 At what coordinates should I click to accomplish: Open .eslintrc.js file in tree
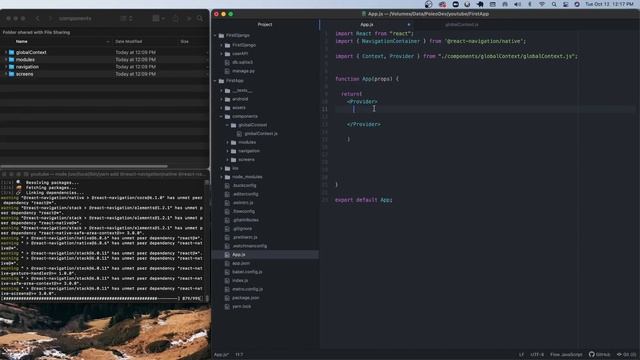click(243, 203)
